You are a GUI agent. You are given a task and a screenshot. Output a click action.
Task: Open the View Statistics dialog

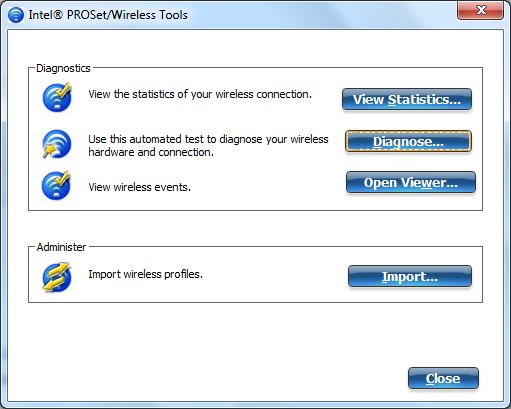point(407,99)
